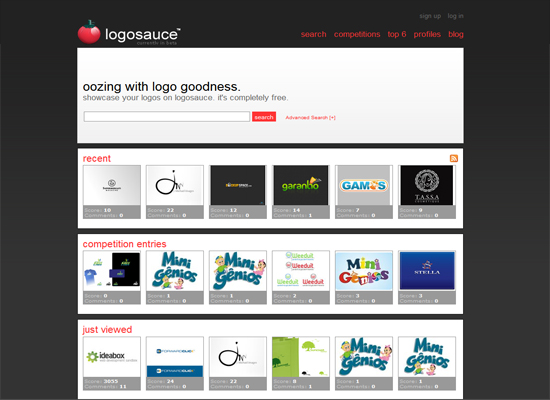Image resolution: width=550 pixels, height=400 pixels.
Task: Click the log in link
Action: click(x=455, y=16)
